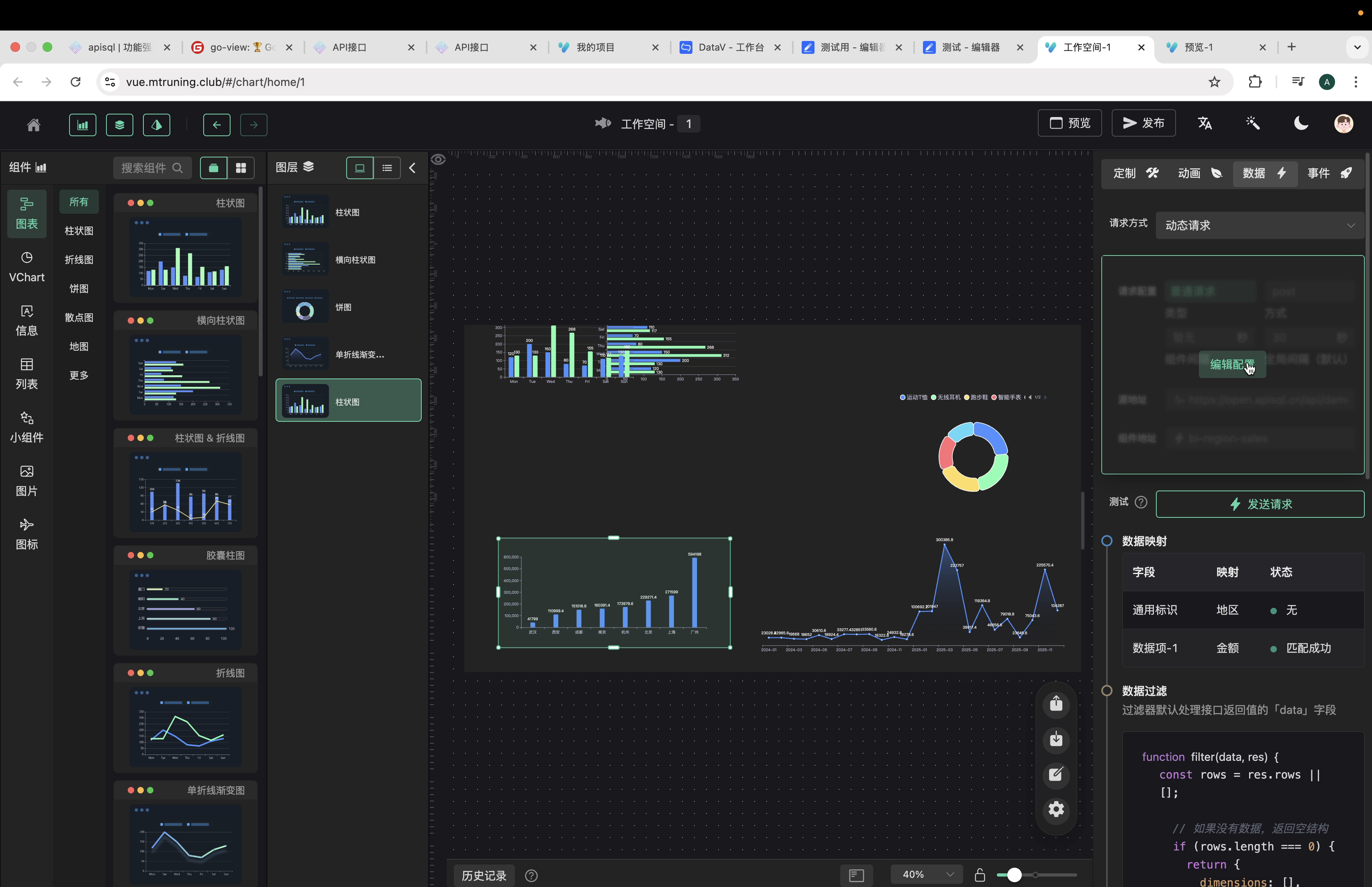1372x887 pixels.
Task: Toggle the chart components panel icon
Action: (82, 125)
